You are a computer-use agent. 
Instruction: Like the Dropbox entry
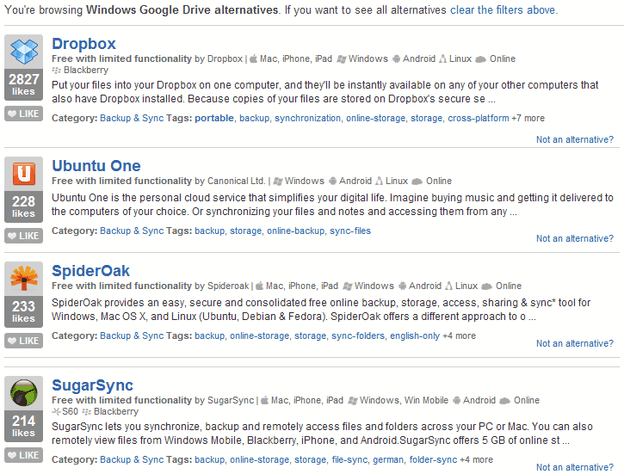pyautogui.click(x=23, y=114)
